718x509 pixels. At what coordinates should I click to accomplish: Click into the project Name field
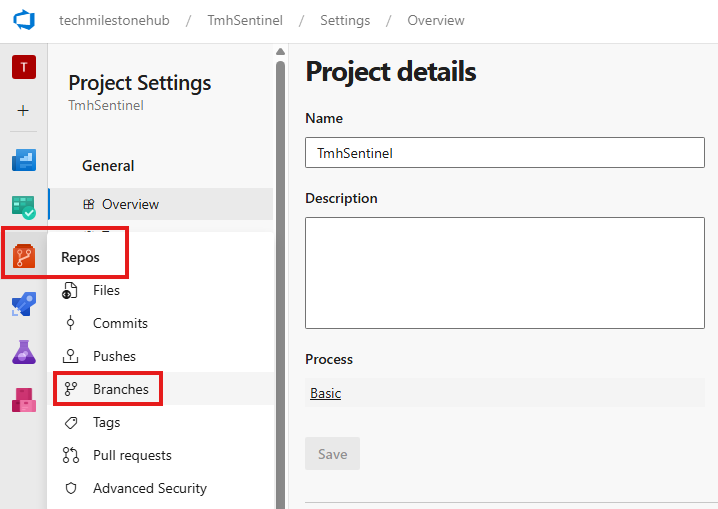pos(505,152)
